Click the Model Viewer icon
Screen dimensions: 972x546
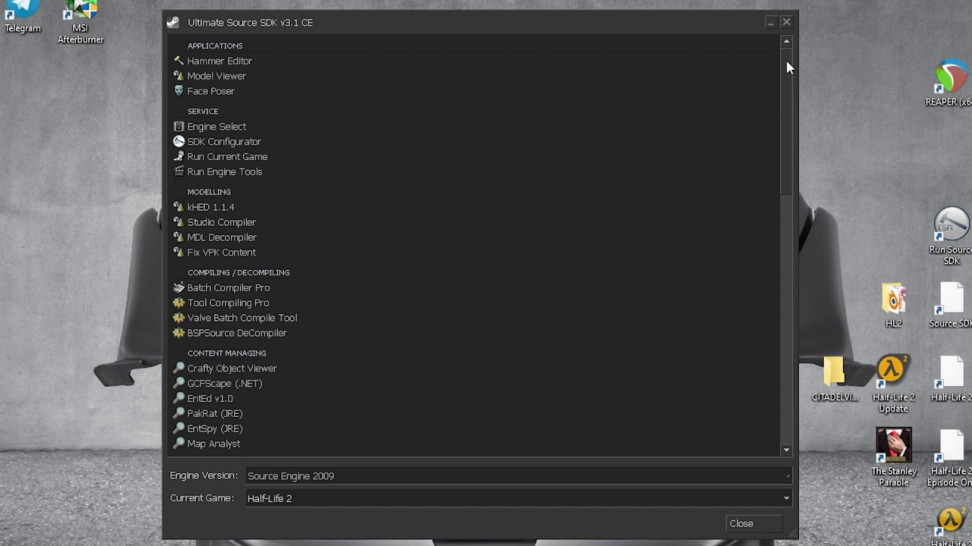(179, 76)
